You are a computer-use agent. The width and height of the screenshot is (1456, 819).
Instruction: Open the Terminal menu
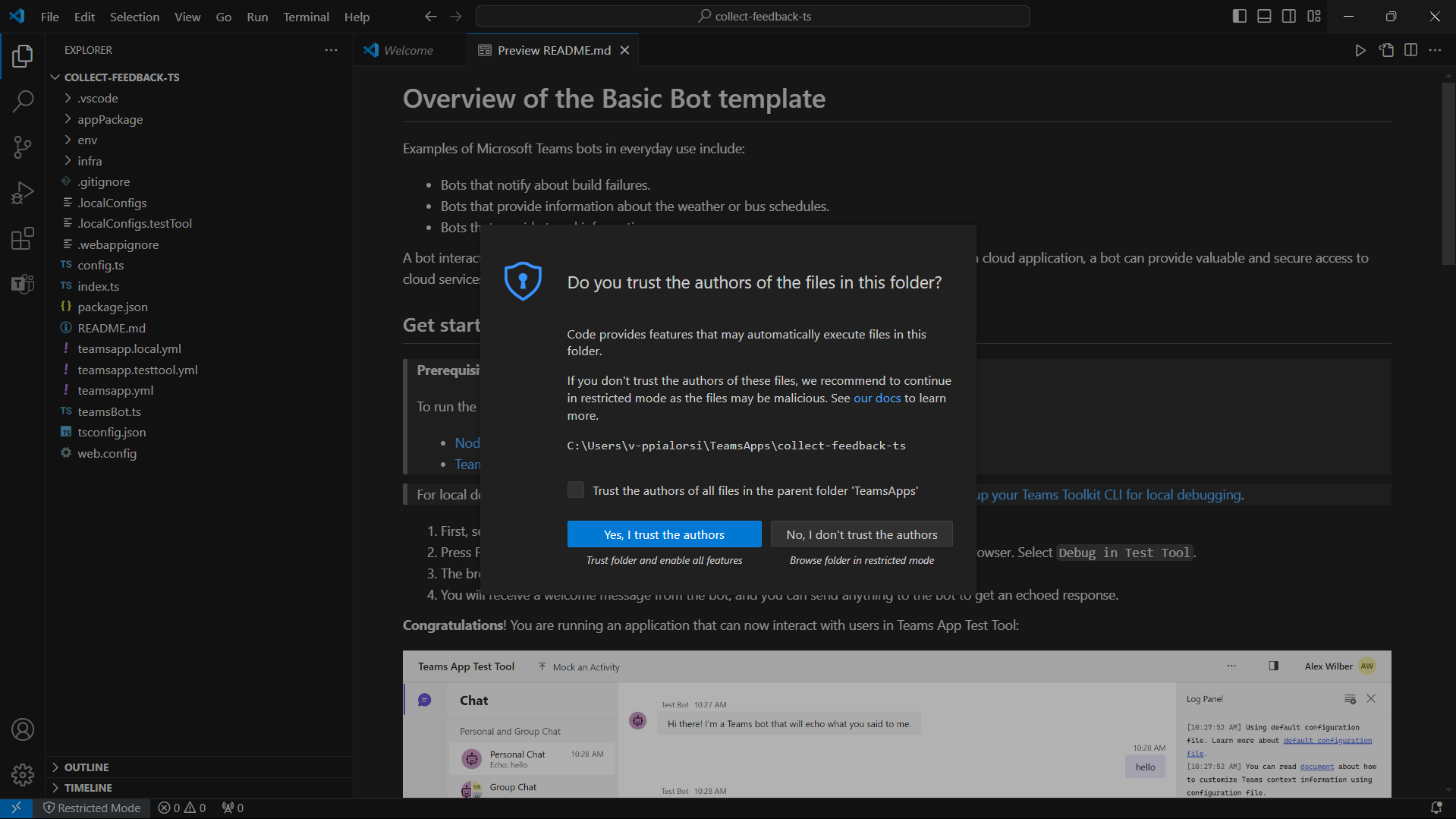(x=306, y=16)
